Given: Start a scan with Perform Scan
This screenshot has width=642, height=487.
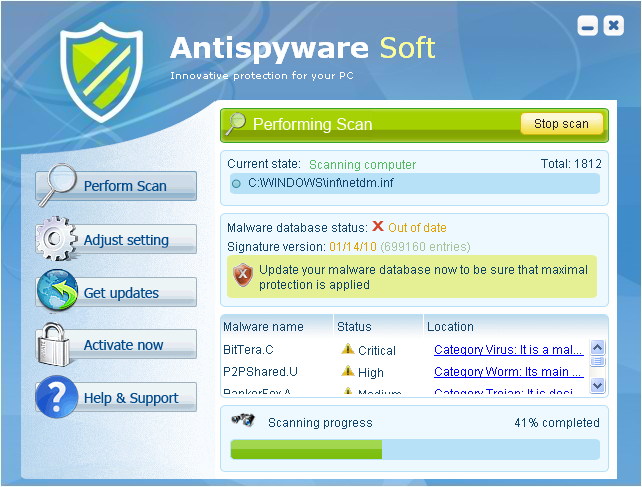Looking at the screenshot, I should pos(116,186).
